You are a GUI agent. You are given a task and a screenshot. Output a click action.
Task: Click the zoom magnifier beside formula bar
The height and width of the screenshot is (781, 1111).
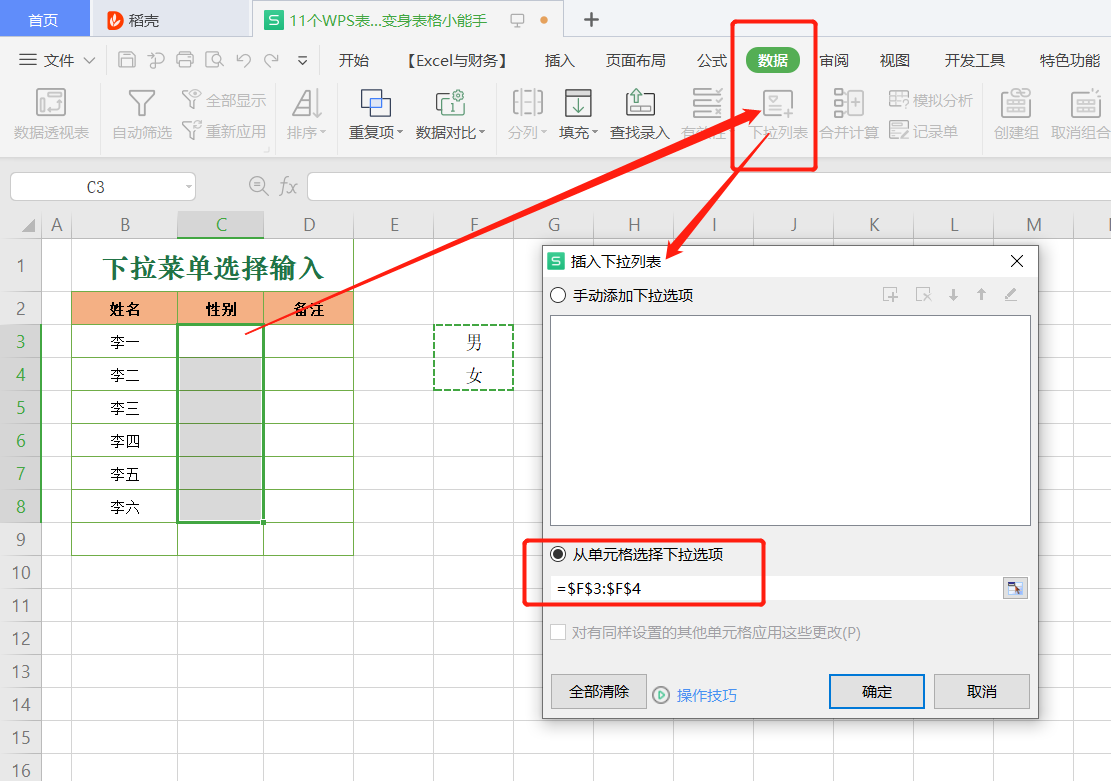pyautogui.click(x=259, y=186)
